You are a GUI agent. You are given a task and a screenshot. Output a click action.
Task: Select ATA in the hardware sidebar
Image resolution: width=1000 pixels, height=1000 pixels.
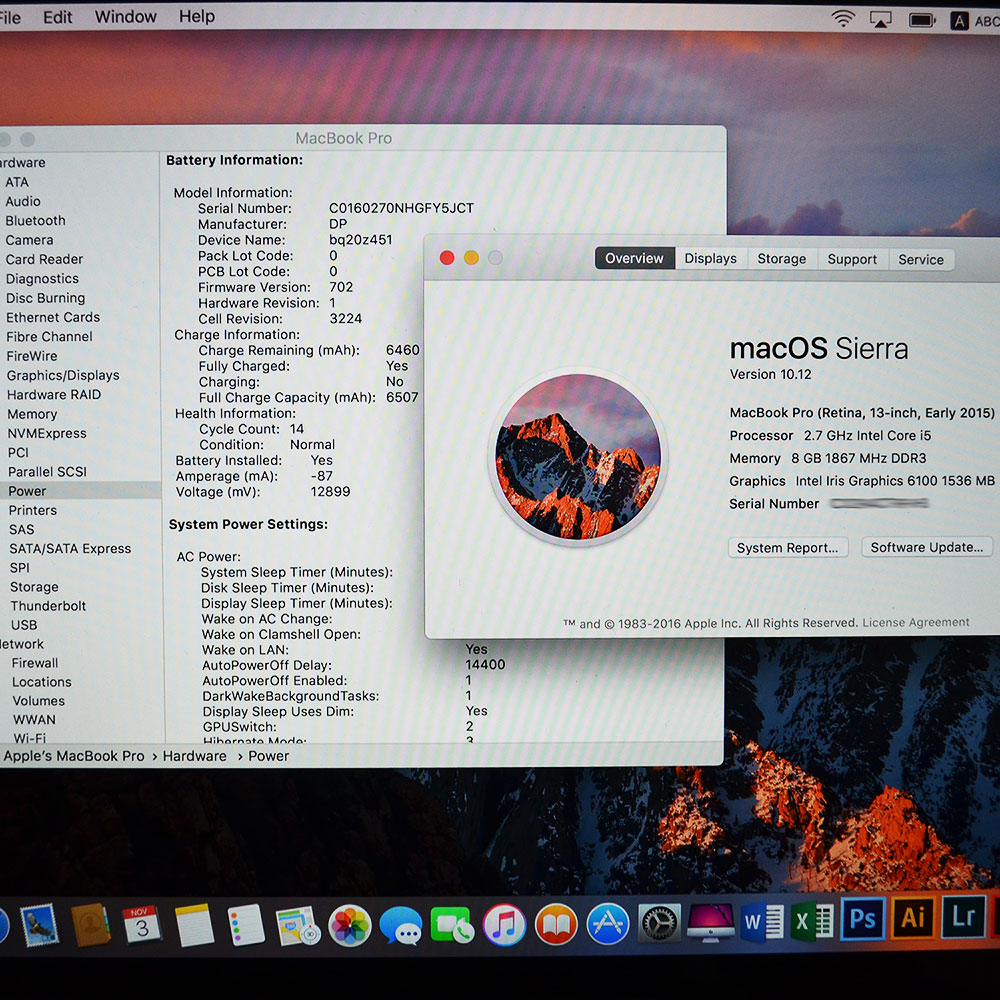[x=17, y=182]
